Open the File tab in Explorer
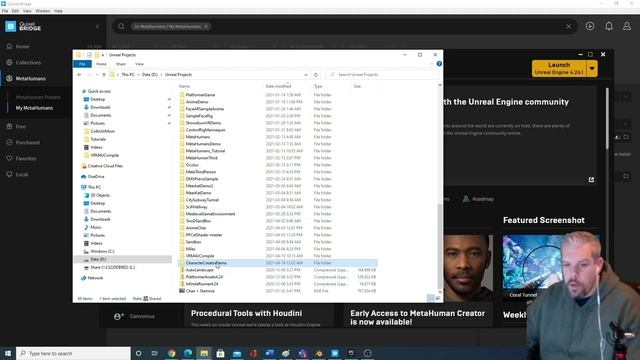 [82, 64]
